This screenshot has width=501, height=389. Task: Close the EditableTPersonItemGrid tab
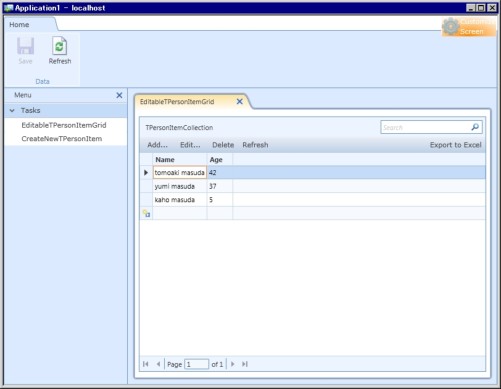point(239,102)
